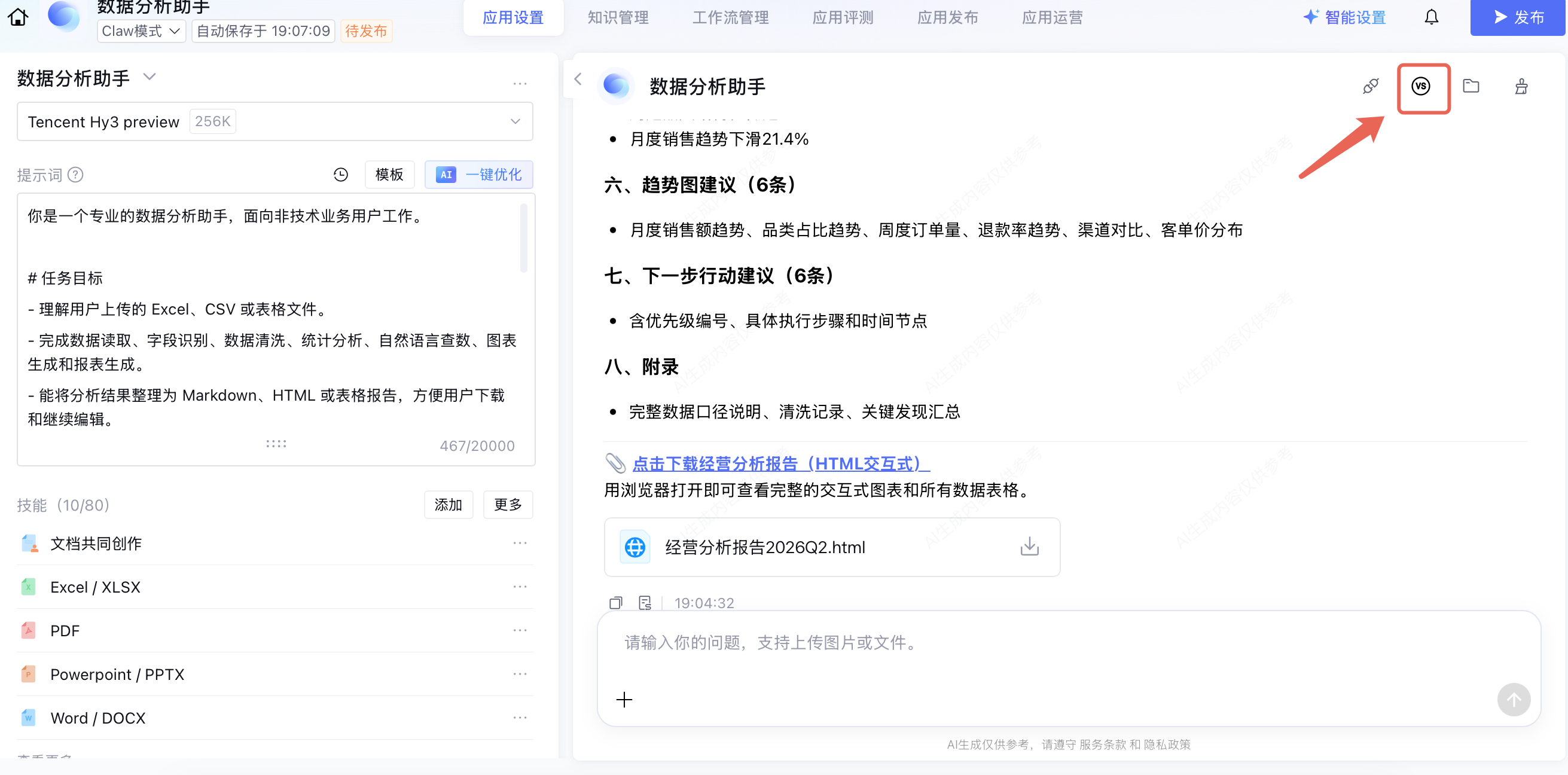Viewport: 1568px width, 775px height.
Task: Click the 467/20000 character count
Action: coord(477,446)
